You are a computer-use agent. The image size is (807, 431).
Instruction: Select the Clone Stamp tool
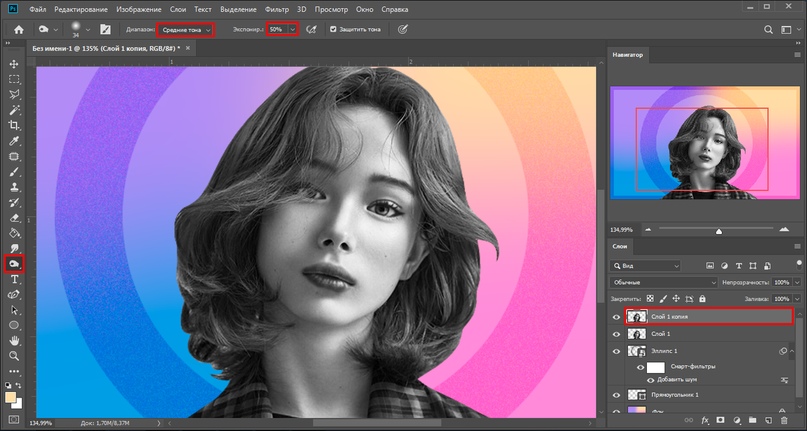[x=14, y=187]
